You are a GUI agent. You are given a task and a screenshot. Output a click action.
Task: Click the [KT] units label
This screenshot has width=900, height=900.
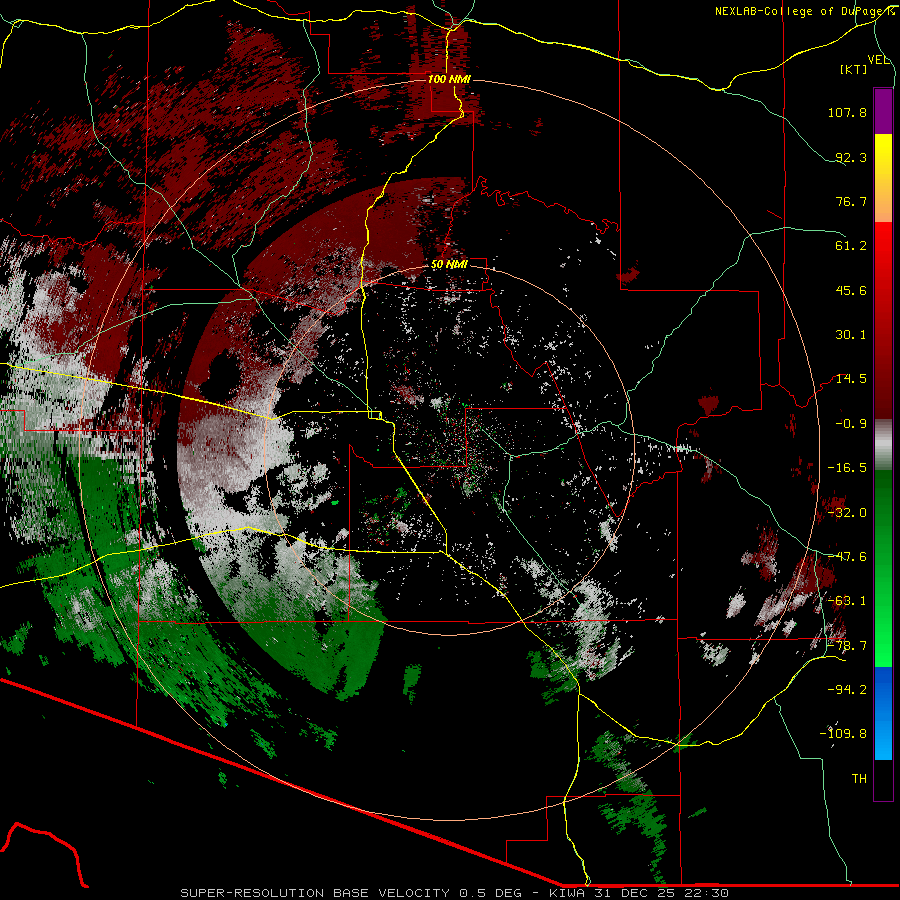[x=854, y=69]
